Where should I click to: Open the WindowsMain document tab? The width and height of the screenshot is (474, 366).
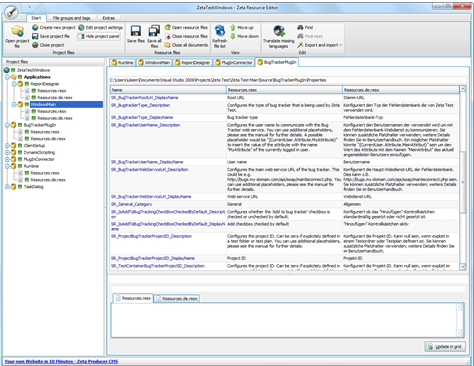154,62
